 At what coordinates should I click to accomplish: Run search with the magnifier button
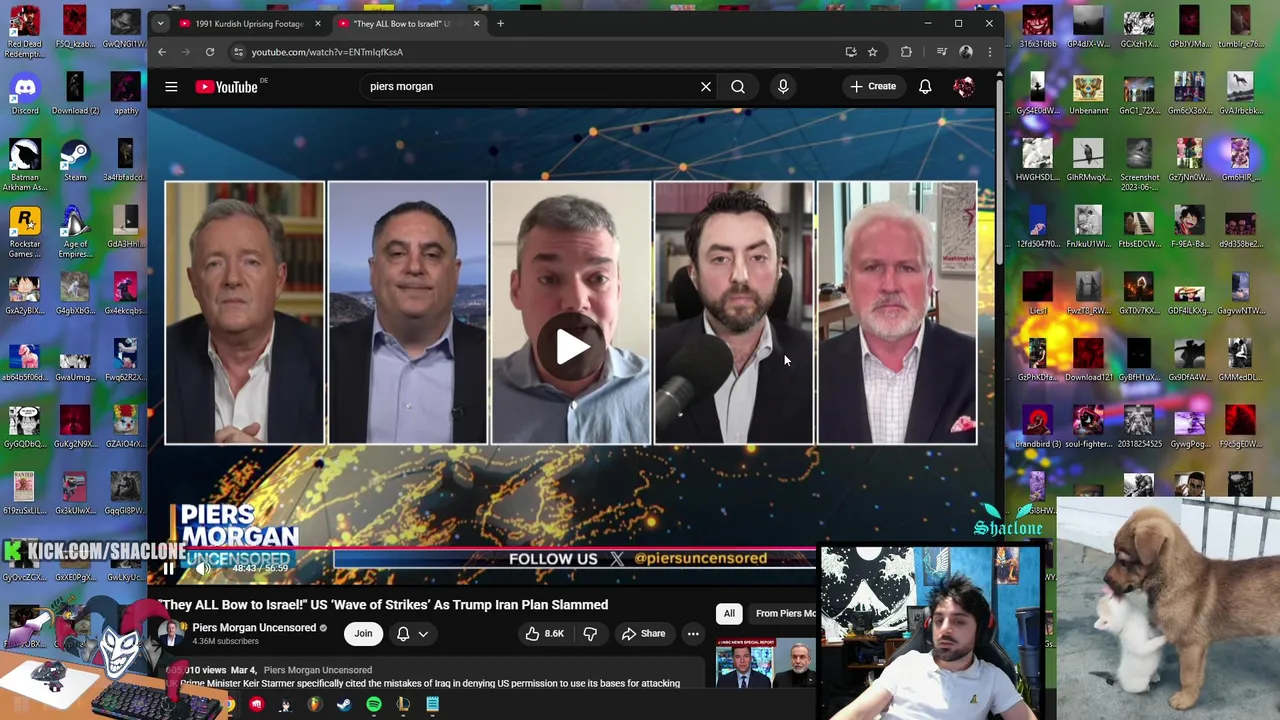pyautogui.click(x=738, y=87)
